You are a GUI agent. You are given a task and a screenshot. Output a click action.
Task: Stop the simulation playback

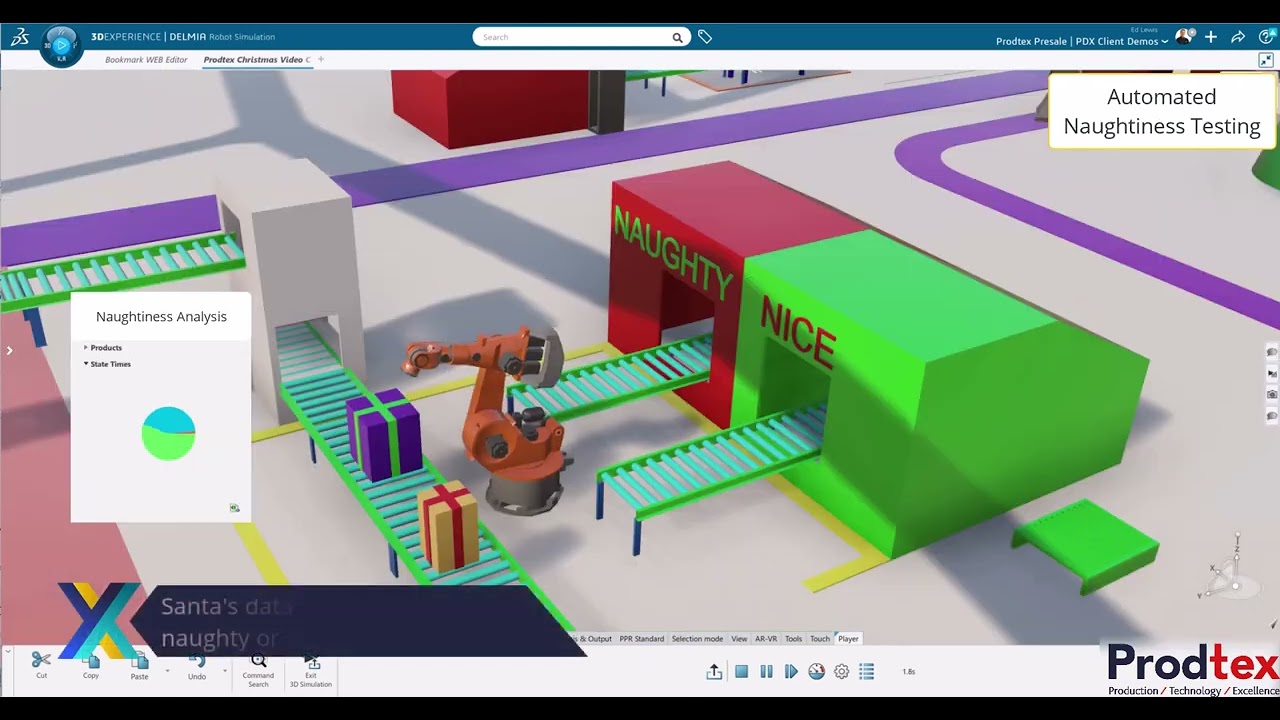pyautogui.click(x=741, y=672)
